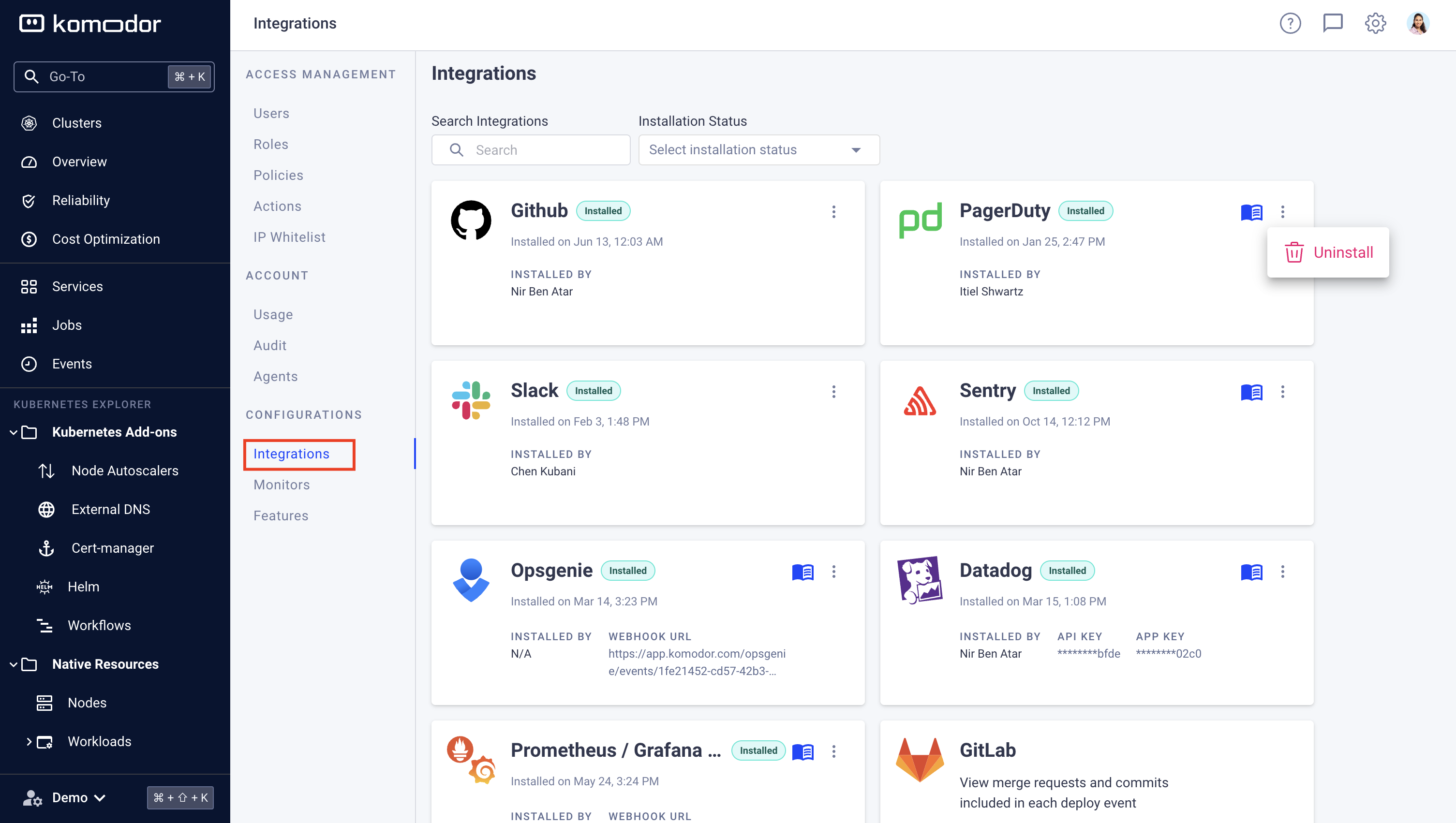The width and height of the screenshot is (1456, 823).
Task: Open Usage under Account
Action: (x=272, y=315)
